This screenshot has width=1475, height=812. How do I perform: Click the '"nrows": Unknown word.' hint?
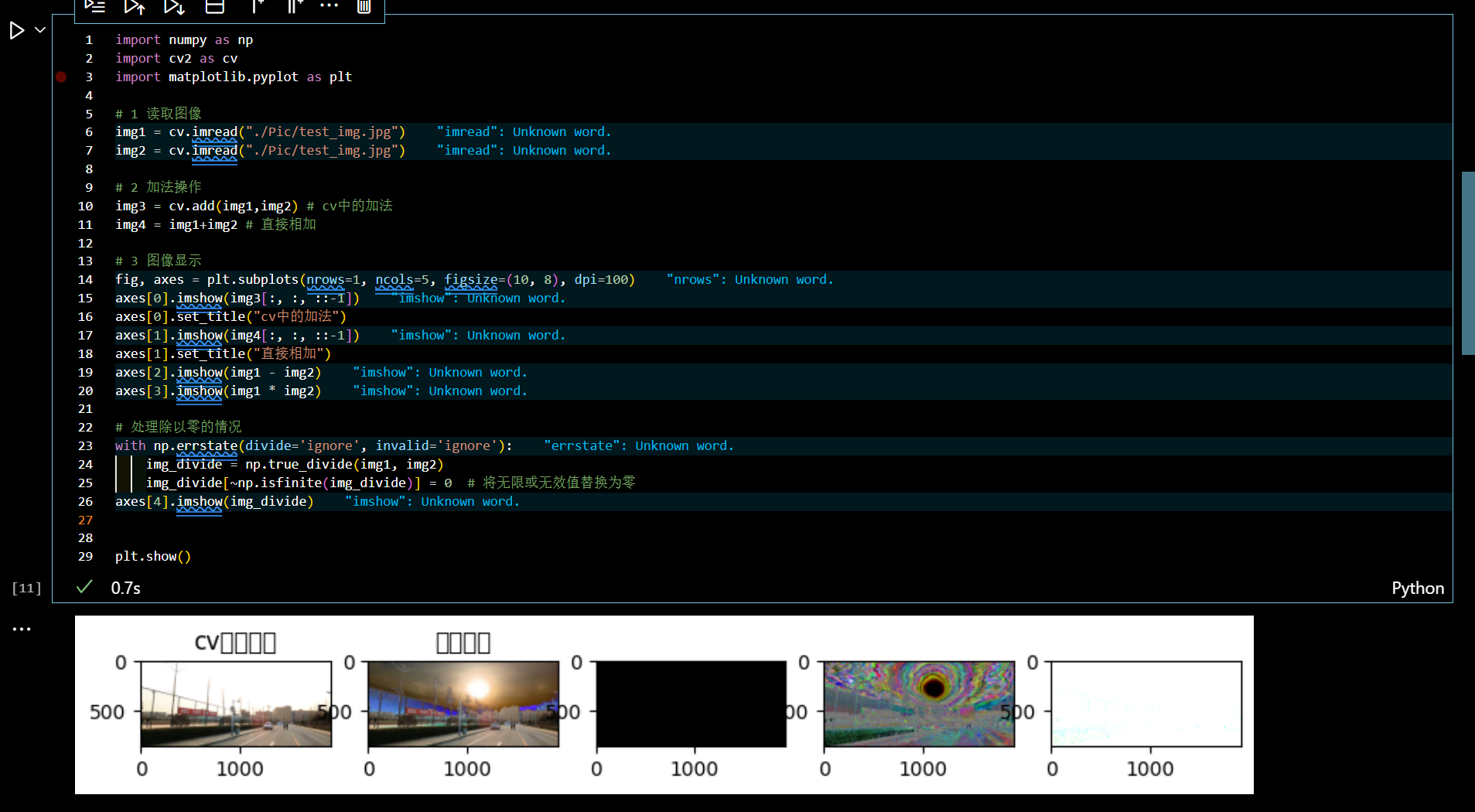[749, 280]
